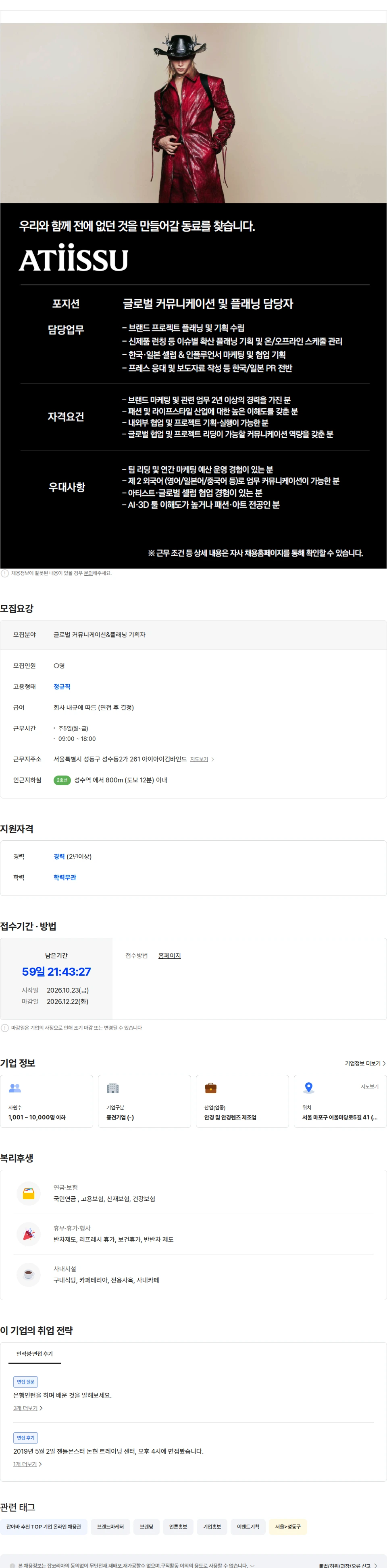Image resolution: width=387 pixels, height=1568 pixels.
Task: Click the address 서울 마포구 어울마당로5길 41 text
Action: pyautogui.click(x=339, y=1117)
